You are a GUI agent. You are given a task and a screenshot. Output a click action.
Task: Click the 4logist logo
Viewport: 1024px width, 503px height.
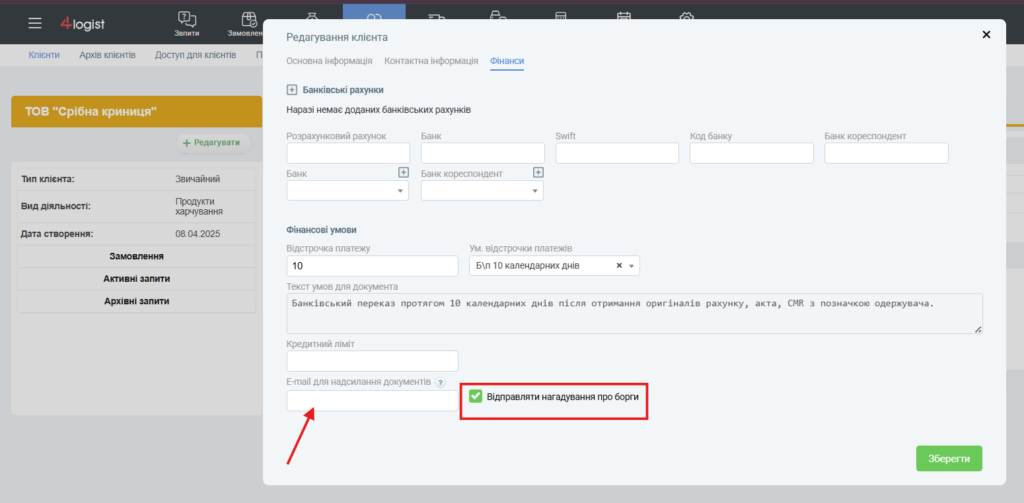point(82,24)
